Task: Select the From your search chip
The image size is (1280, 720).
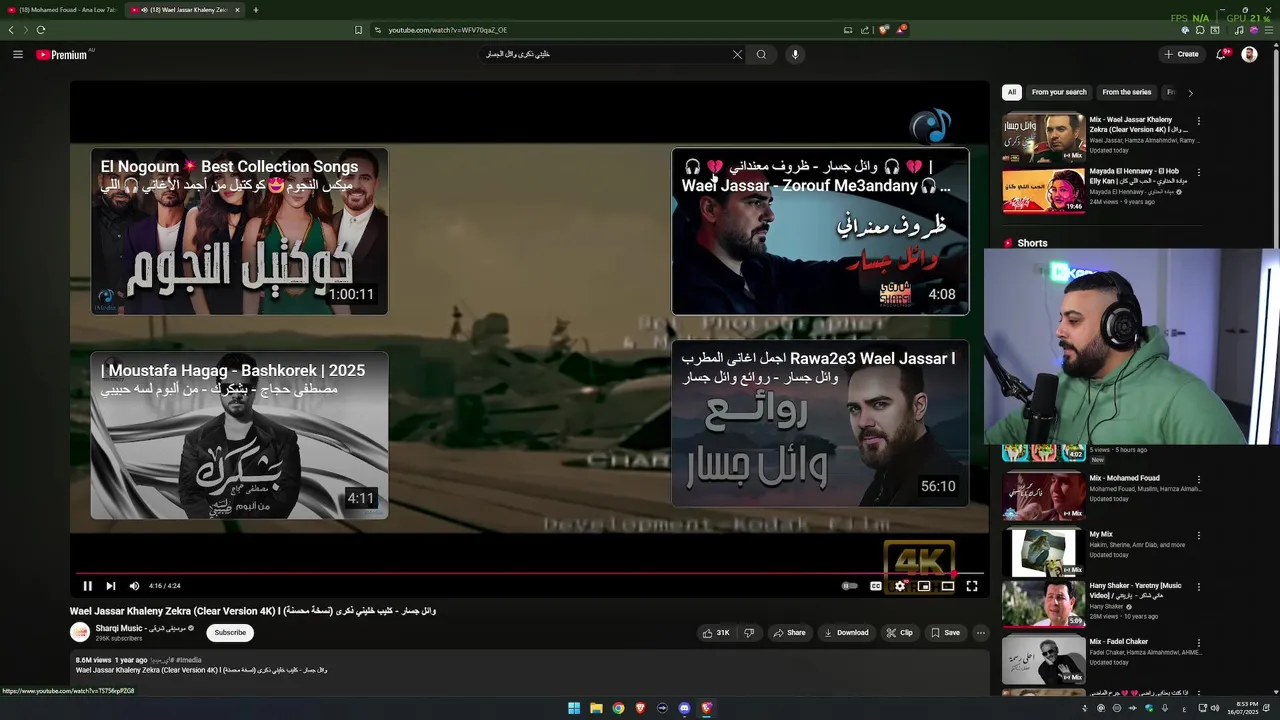Action: coord(1059,92)
